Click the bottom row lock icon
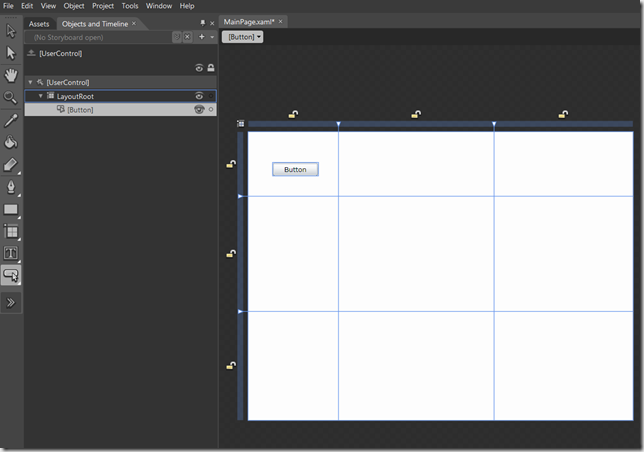This screenshot has height=452, width=644. coord(231,365)
